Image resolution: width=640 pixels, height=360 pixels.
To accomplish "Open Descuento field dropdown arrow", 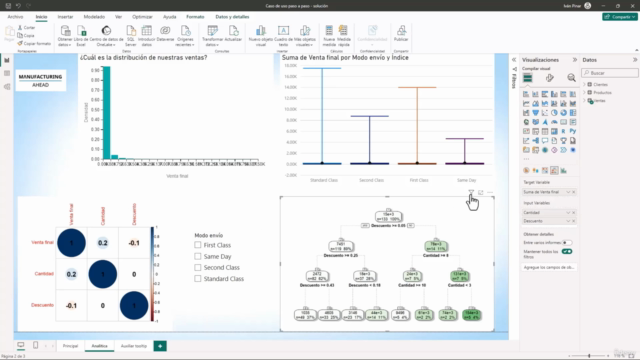I will (568, 221).
